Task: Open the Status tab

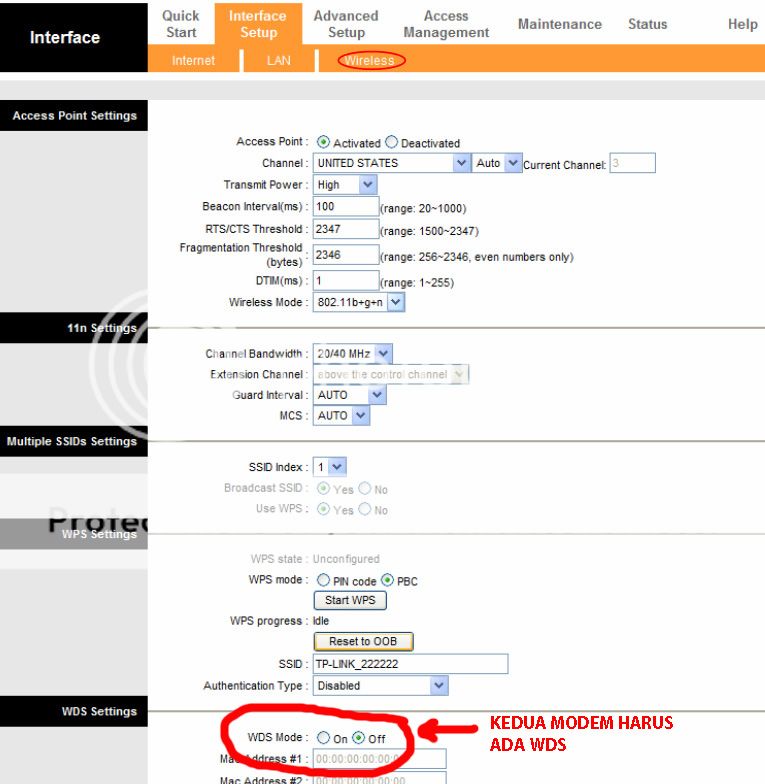Action: [x=647, y=24]
